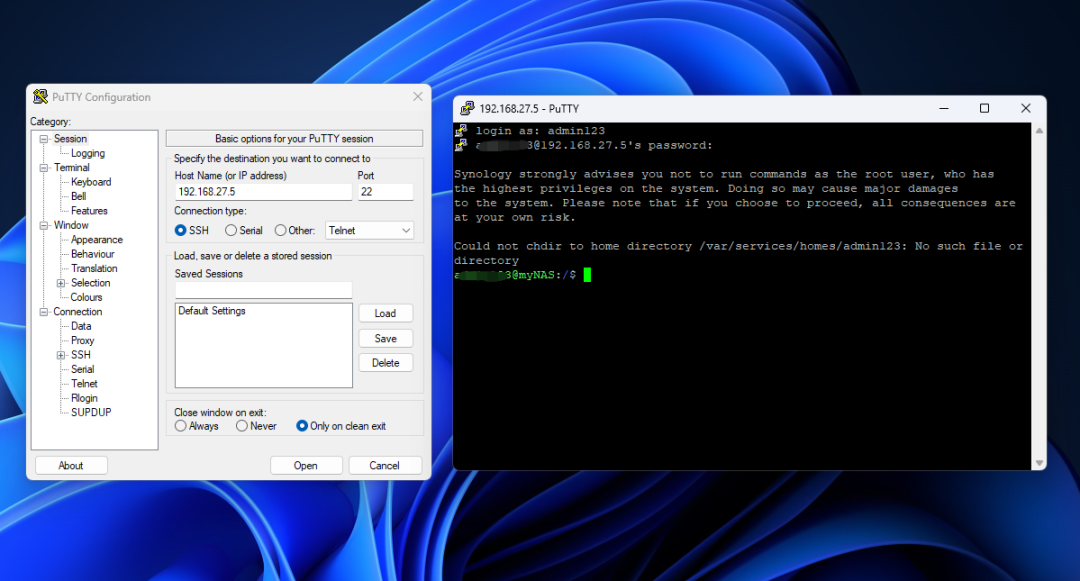Open the Rlogin settings category

[84, 399]
